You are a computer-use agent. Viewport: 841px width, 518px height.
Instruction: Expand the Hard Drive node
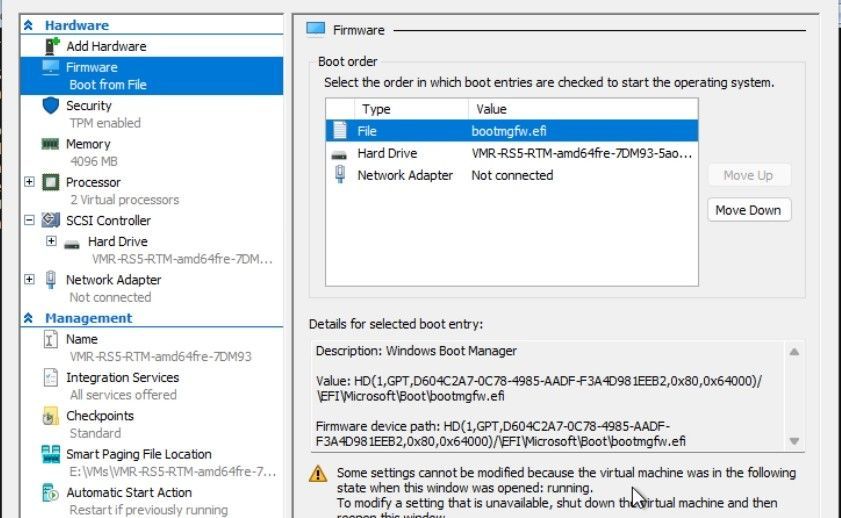(x=51, y=241)
